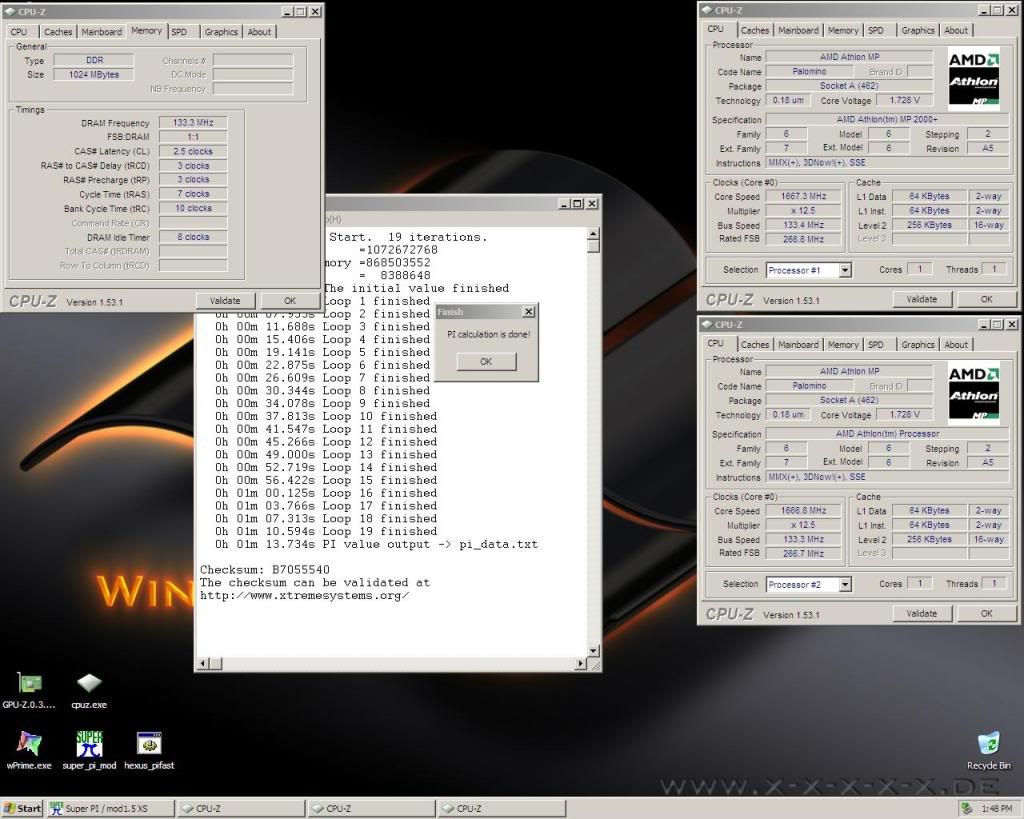This screenshot has height=819, width=1024.
Task: Click the Super PI vertical scrollbar thumb
Action: click(x=593, y=246)
